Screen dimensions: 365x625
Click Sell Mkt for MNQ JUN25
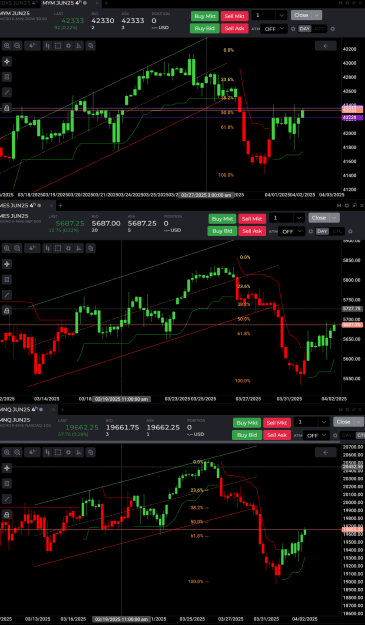pyautogui.click(x=277, y=423)
